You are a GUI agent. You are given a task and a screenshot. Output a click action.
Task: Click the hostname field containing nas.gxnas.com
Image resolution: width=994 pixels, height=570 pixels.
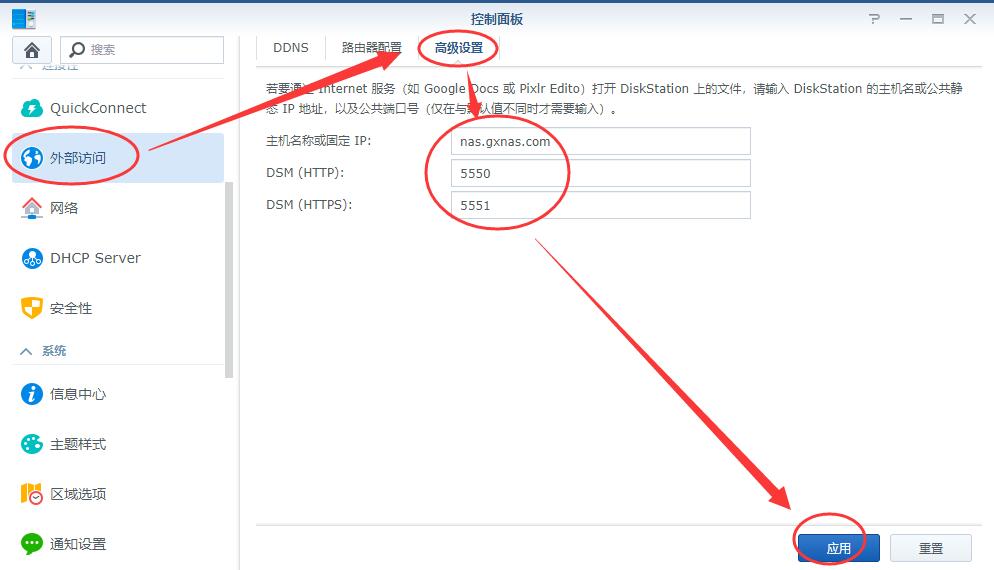tap(600, 141)
